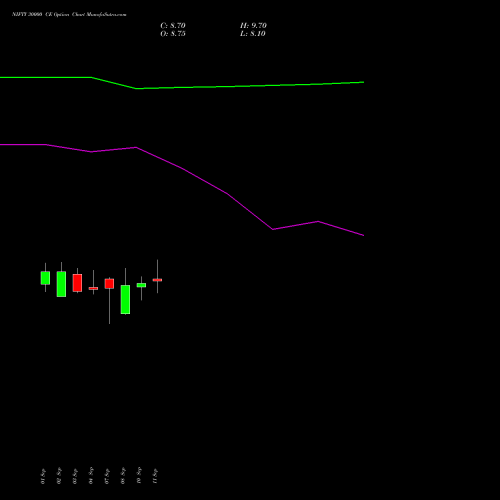Click the '11 Sep' date axis label

(x=155, y=476)
